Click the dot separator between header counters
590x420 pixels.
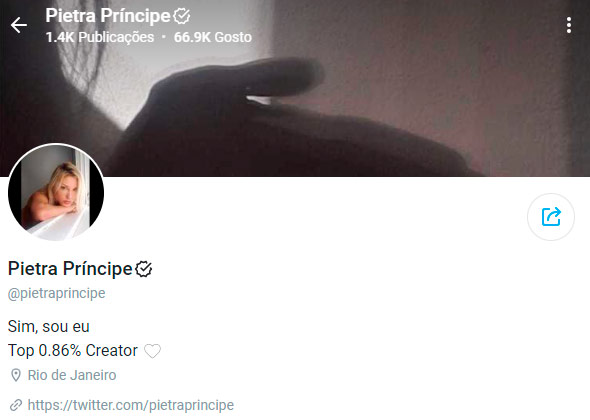[x=164, y=37]
